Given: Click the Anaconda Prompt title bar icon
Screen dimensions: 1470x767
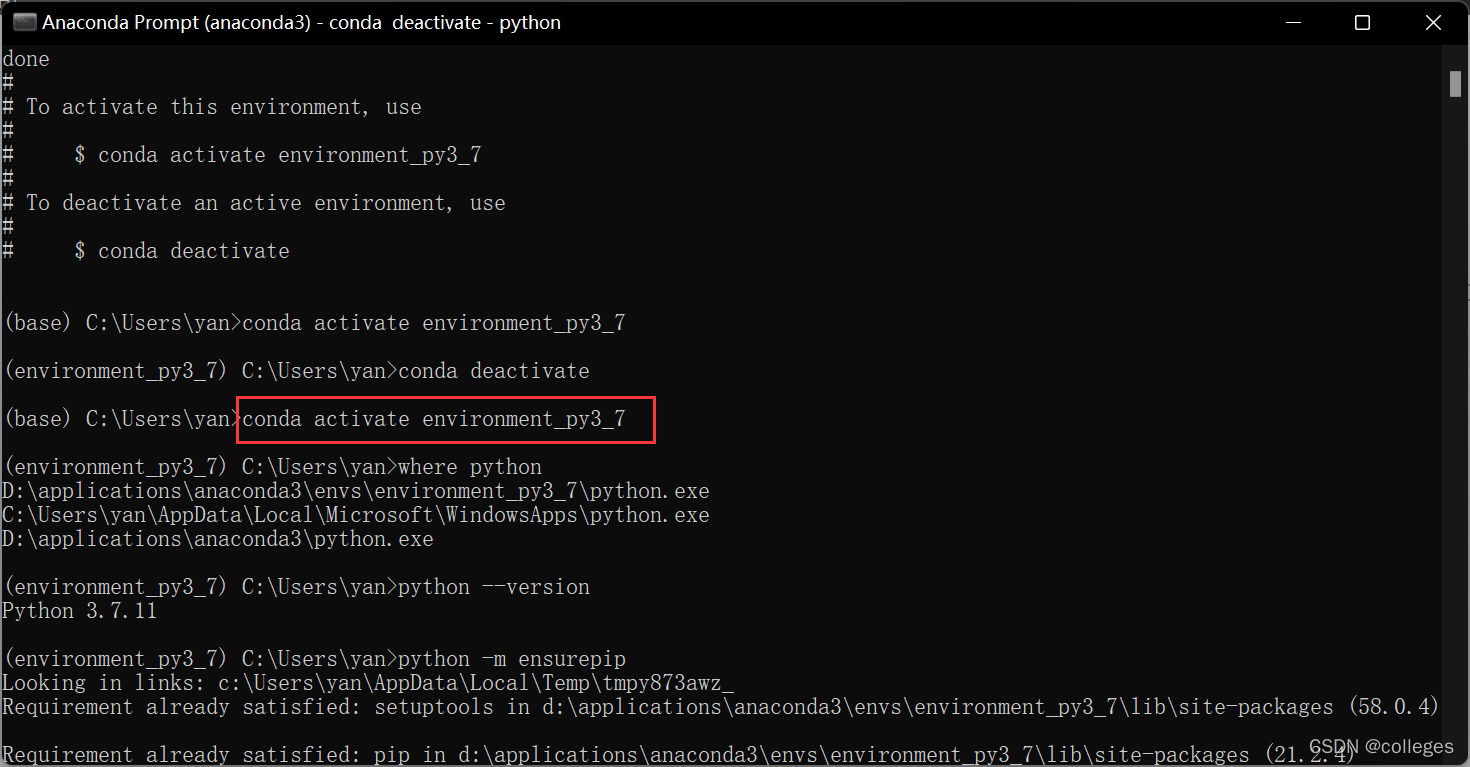Looking at the screenshot, I should [24, 22].
